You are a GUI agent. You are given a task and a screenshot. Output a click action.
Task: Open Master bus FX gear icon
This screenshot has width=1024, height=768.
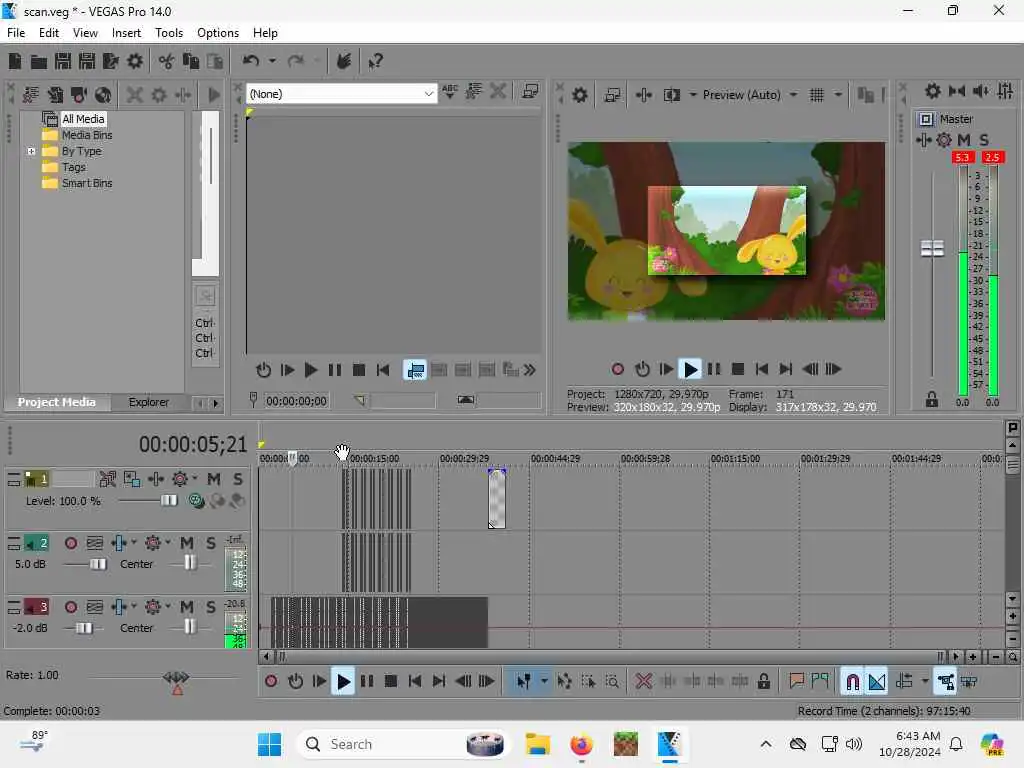[x=944, y=140]
